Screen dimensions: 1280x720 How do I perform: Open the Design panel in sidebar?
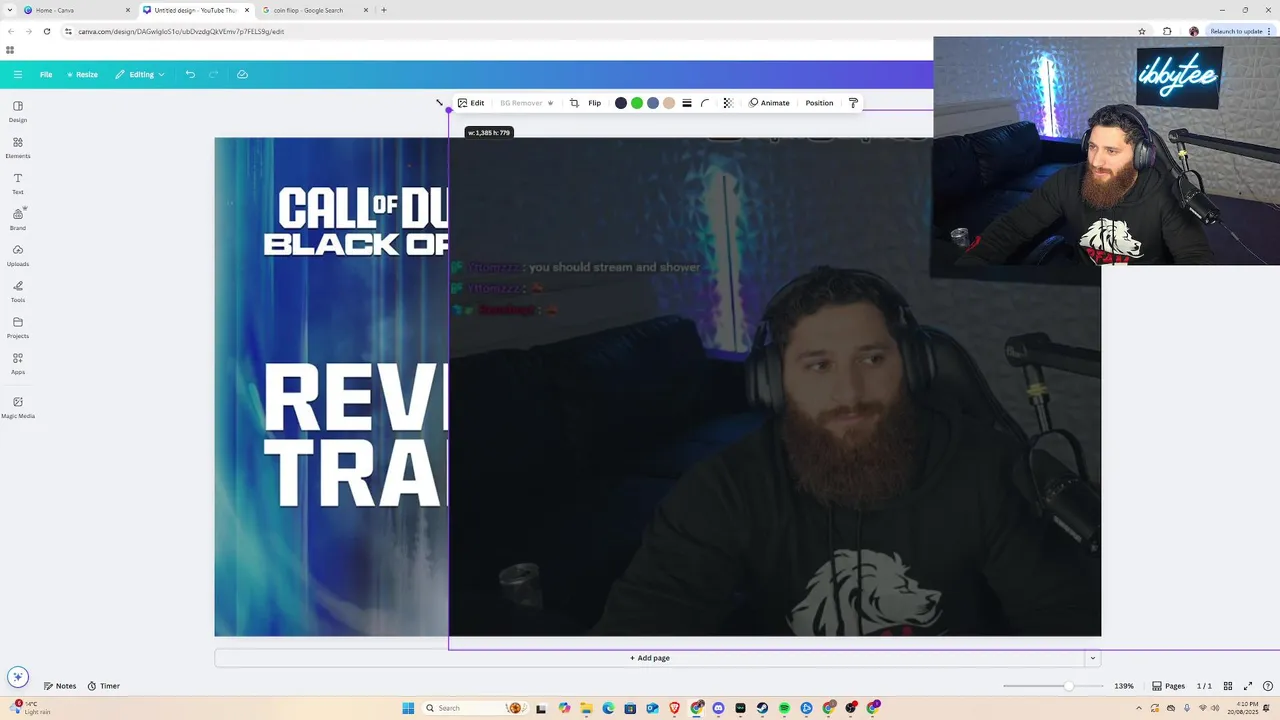[x=18, y=111]
